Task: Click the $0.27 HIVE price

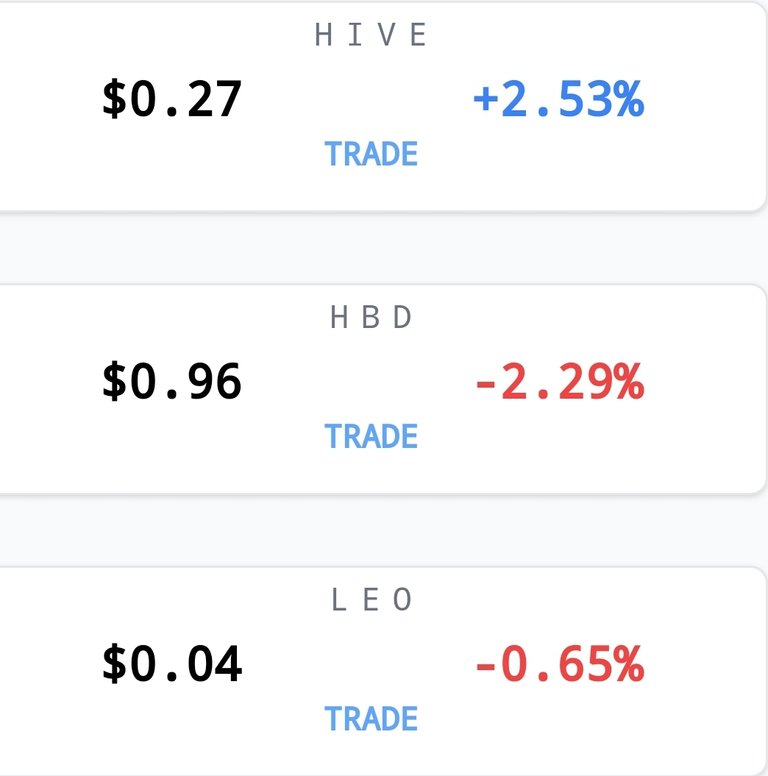Action: (x=172, y=99)
